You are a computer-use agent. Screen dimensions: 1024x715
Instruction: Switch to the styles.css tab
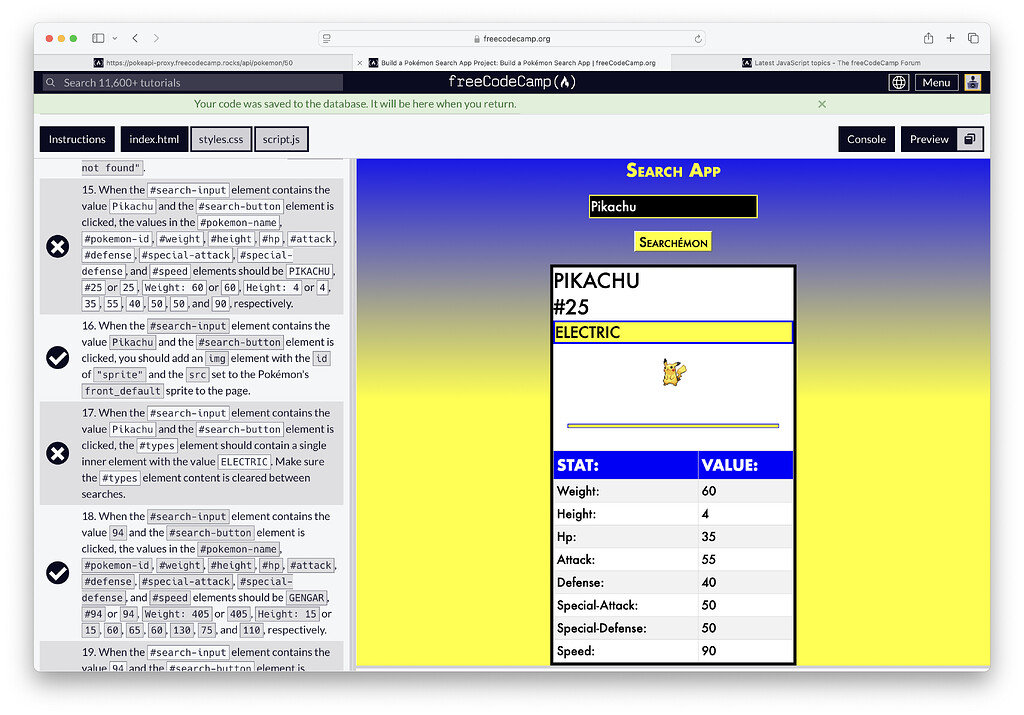221,139
